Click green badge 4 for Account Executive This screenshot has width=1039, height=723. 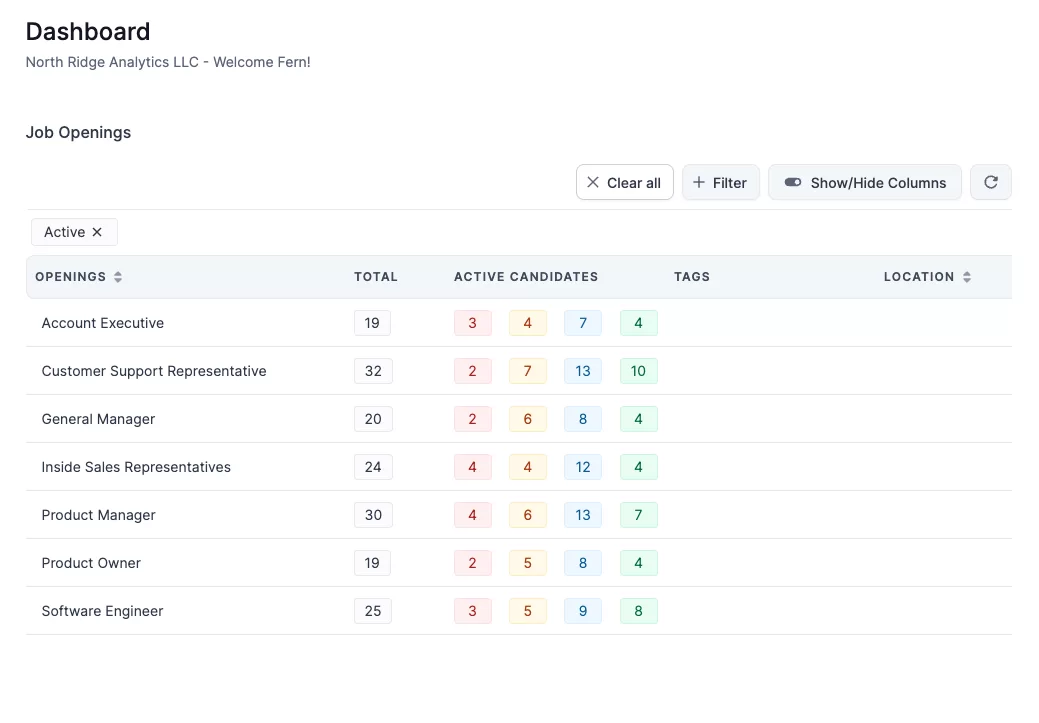tap(639, 323)
